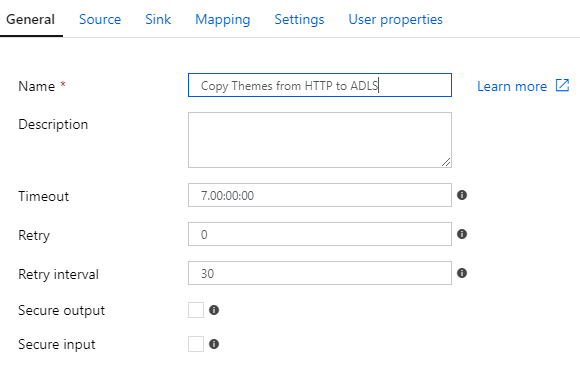Click the Description text area
This screenshot has height=365, width=580.
tap(320, 140)
